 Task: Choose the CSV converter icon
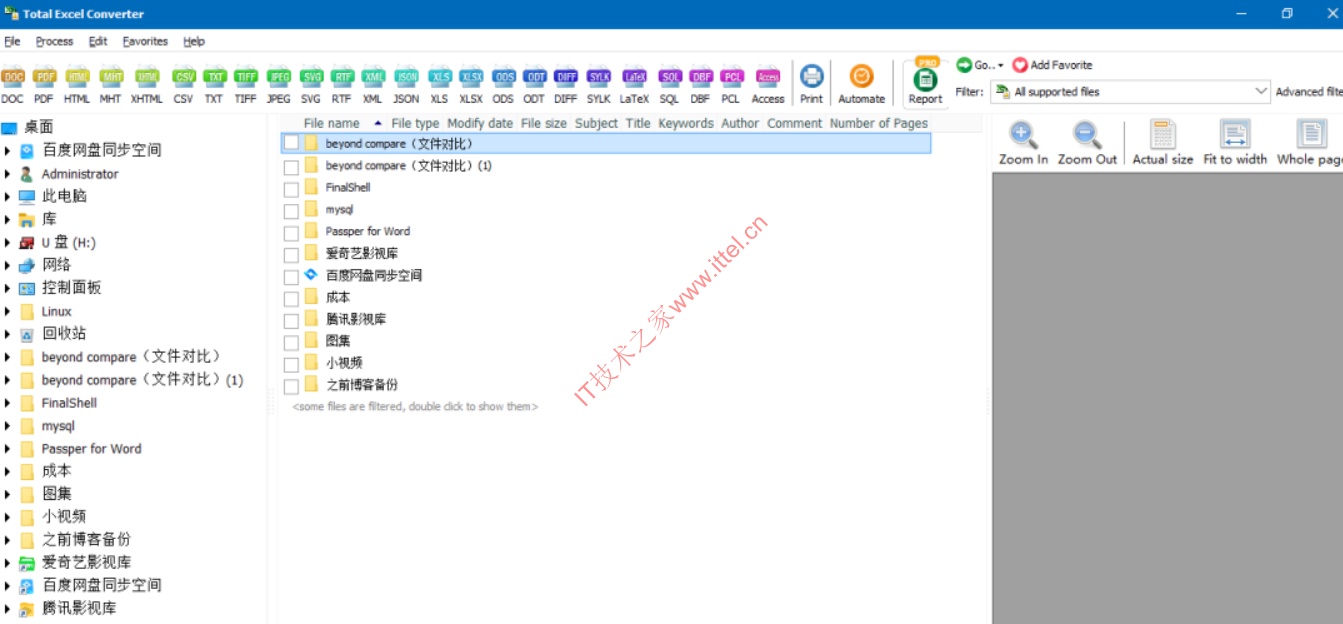183,77
